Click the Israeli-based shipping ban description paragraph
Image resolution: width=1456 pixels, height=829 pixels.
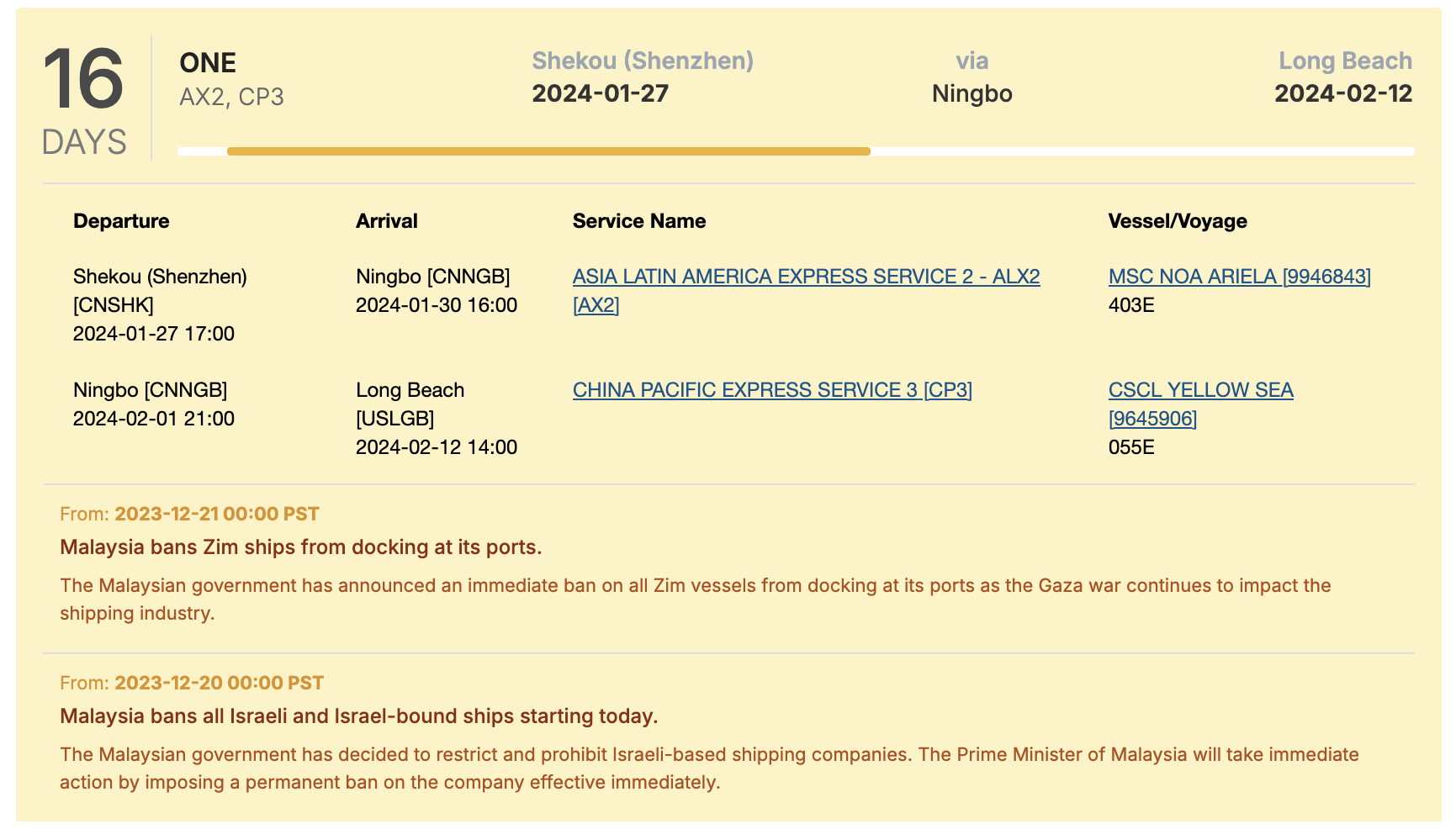pyautogui.click(x=709, y=768)
